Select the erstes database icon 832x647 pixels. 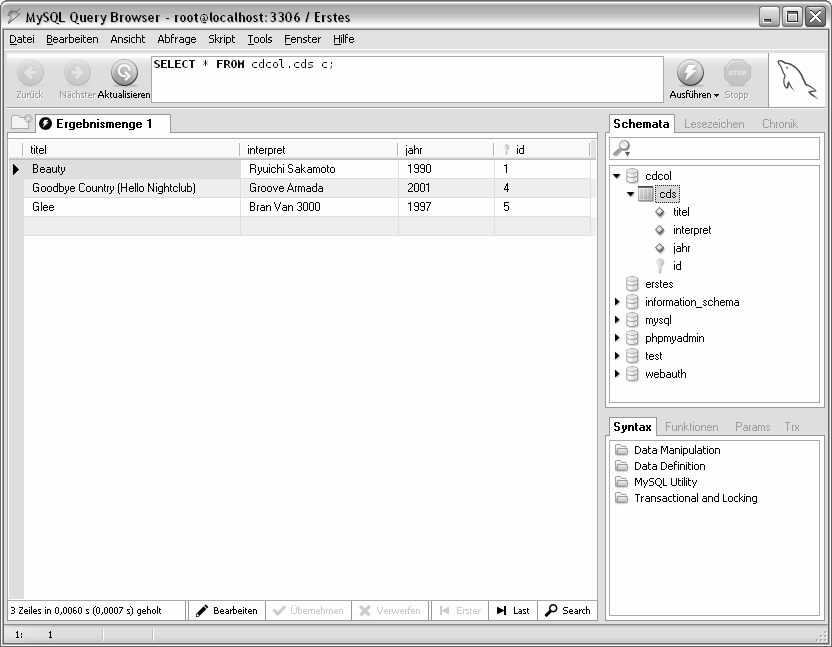632,284
